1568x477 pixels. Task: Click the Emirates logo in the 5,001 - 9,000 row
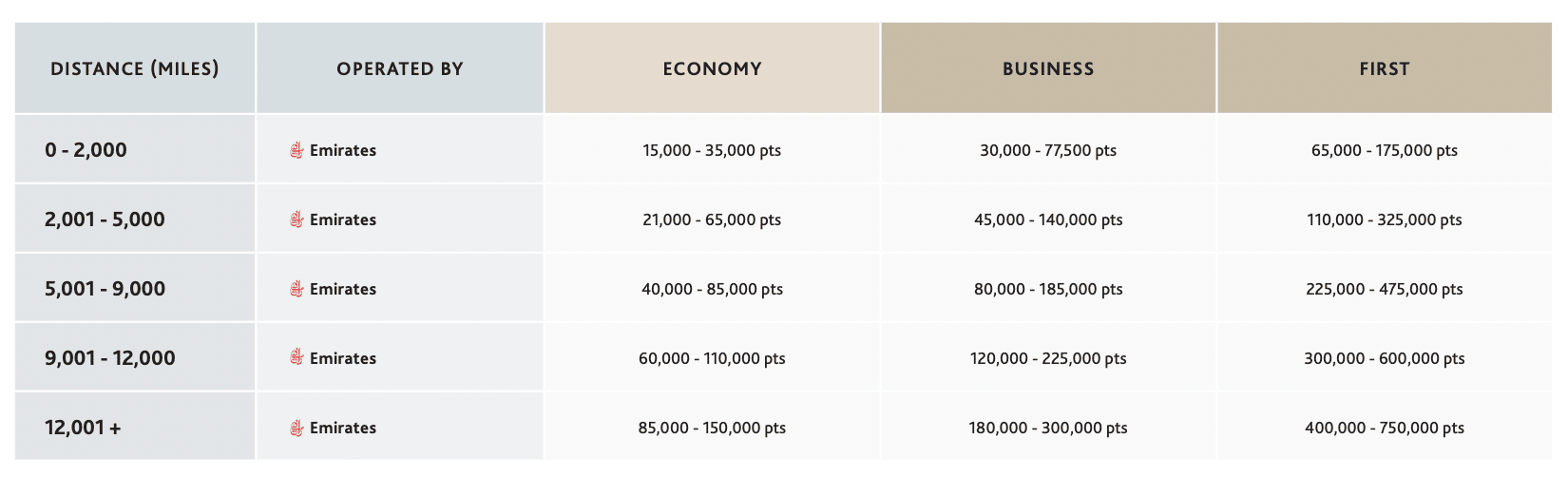pyautogui.click(x=296, y=289)
